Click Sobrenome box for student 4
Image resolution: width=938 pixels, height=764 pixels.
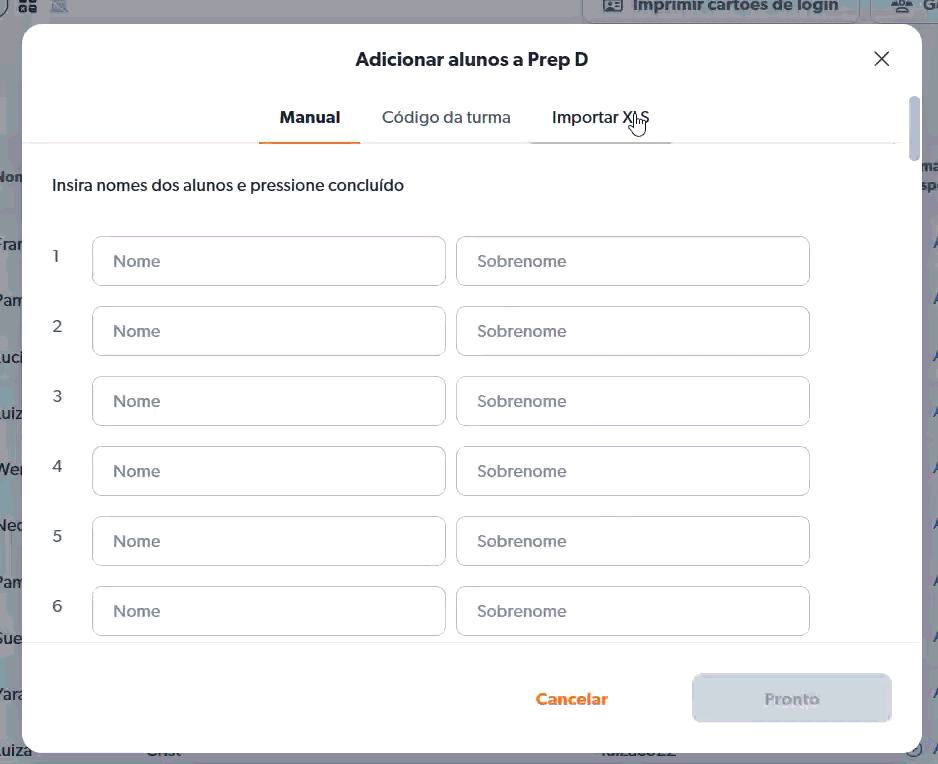tap(632, 471)
